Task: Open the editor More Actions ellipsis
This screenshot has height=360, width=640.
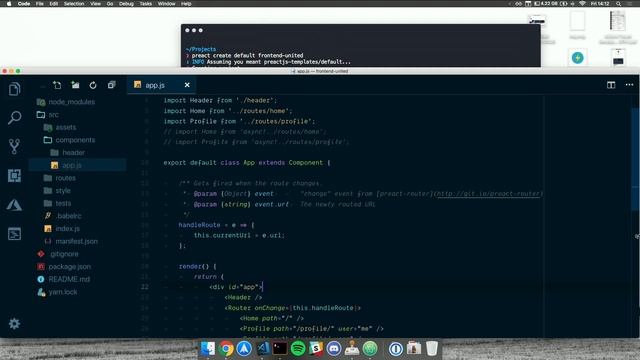Action: click(x=629, y=85)
